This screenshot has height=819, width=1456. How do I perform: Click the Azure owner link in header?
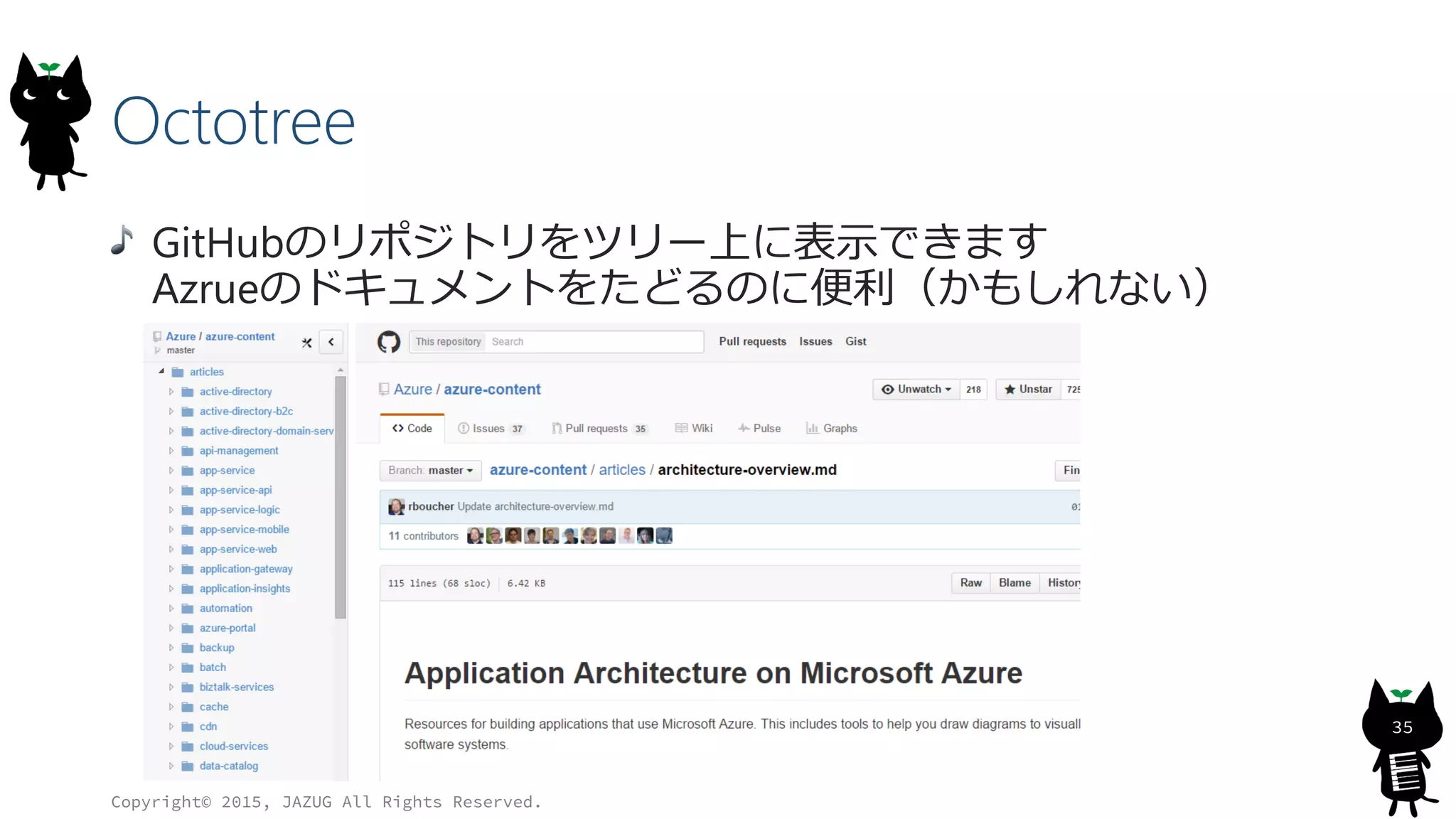coord(413,390)
